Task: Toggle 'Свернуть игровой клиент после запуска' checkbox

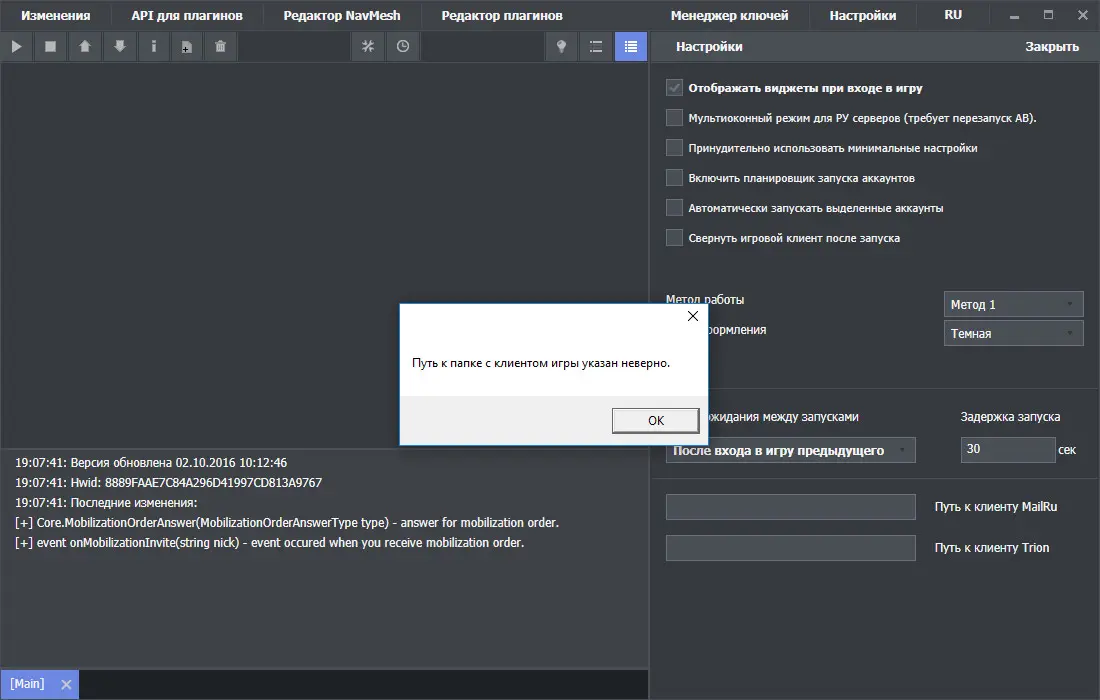Action: [674, 238]
